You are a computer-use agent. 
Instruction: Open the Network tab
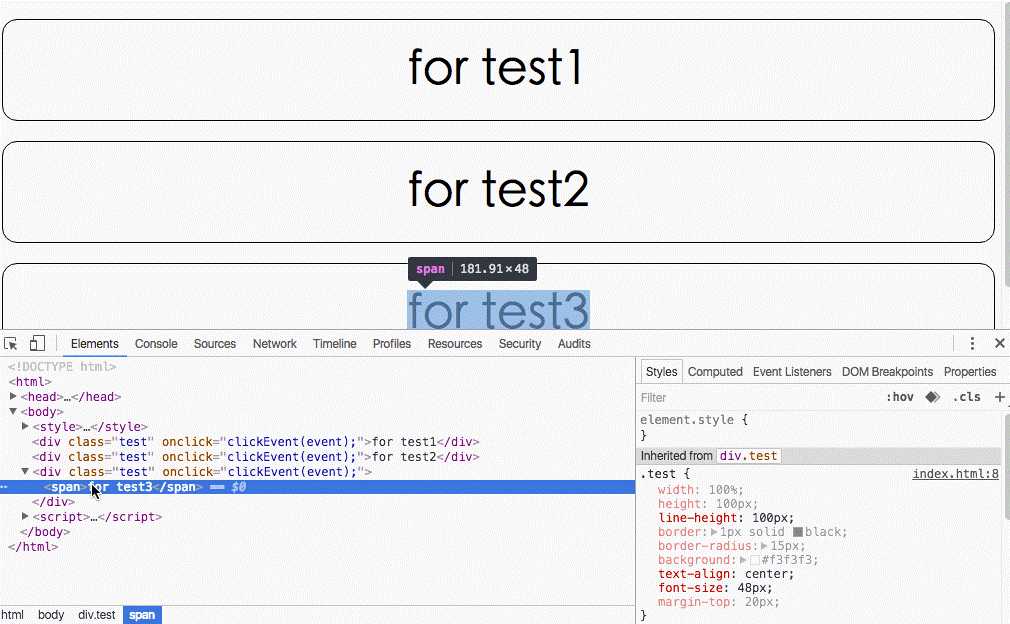(x=274, y=343)
